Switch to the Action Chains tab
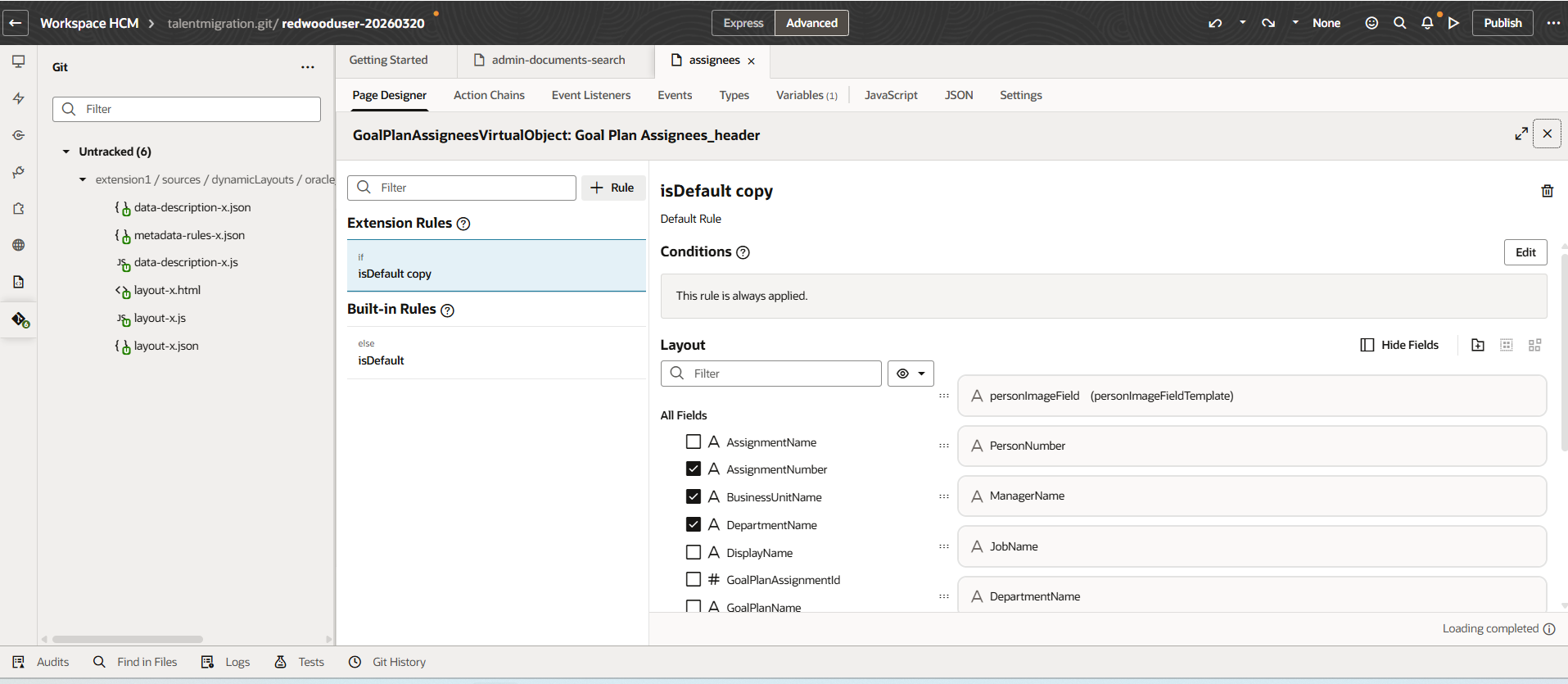This screenshot has height=684, width=1568. click(489, 95)
